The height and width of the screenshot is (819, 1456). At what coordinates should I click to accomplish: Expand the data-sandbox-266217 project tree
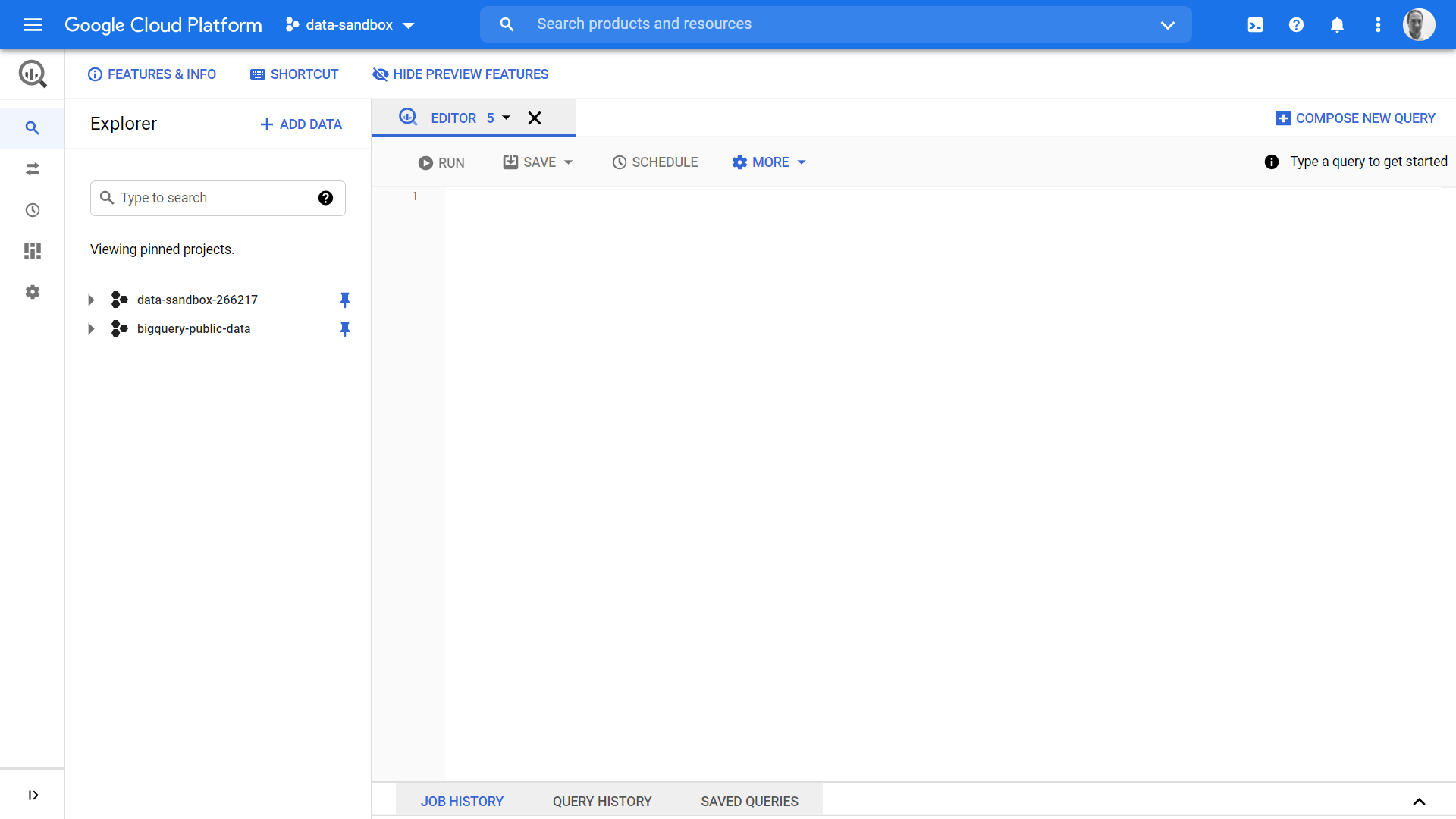coord(91,300)
